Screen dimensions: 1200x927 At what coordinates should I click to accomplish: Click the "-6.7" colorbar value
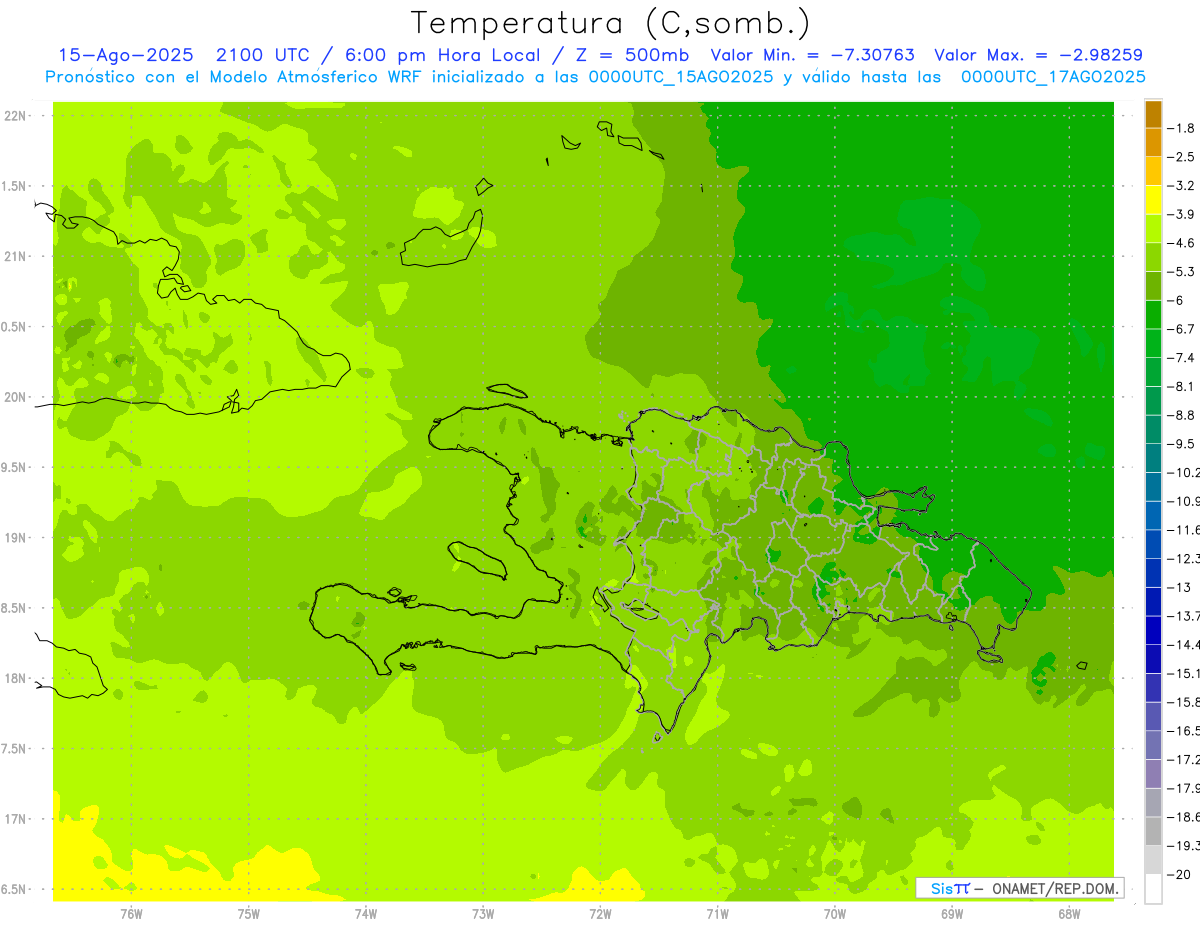[1181, 329]
